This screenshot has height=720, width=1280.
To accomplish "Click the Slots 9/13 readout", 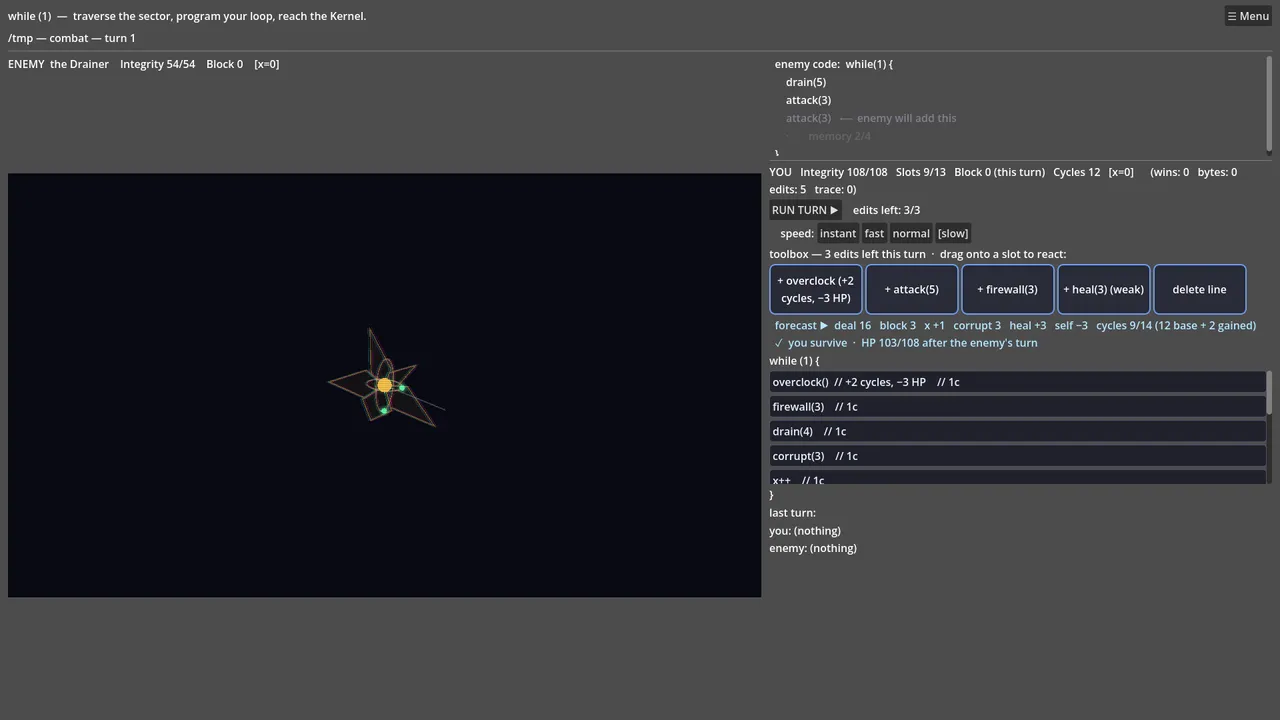I will pyautogui.click(x=921, y=172).
